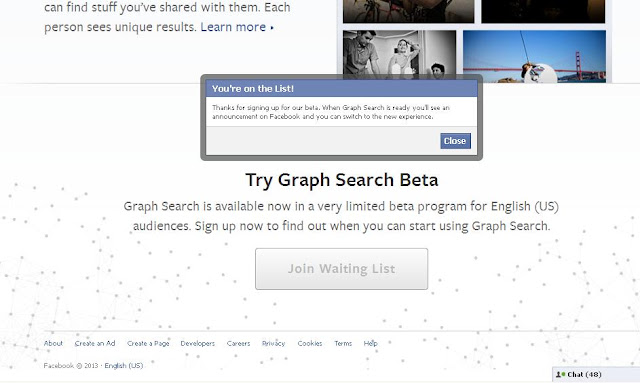Select the black and white kitchen photo
Image resolution: width=640 pixels, height=383 pixels.
[x=399, y=54]
